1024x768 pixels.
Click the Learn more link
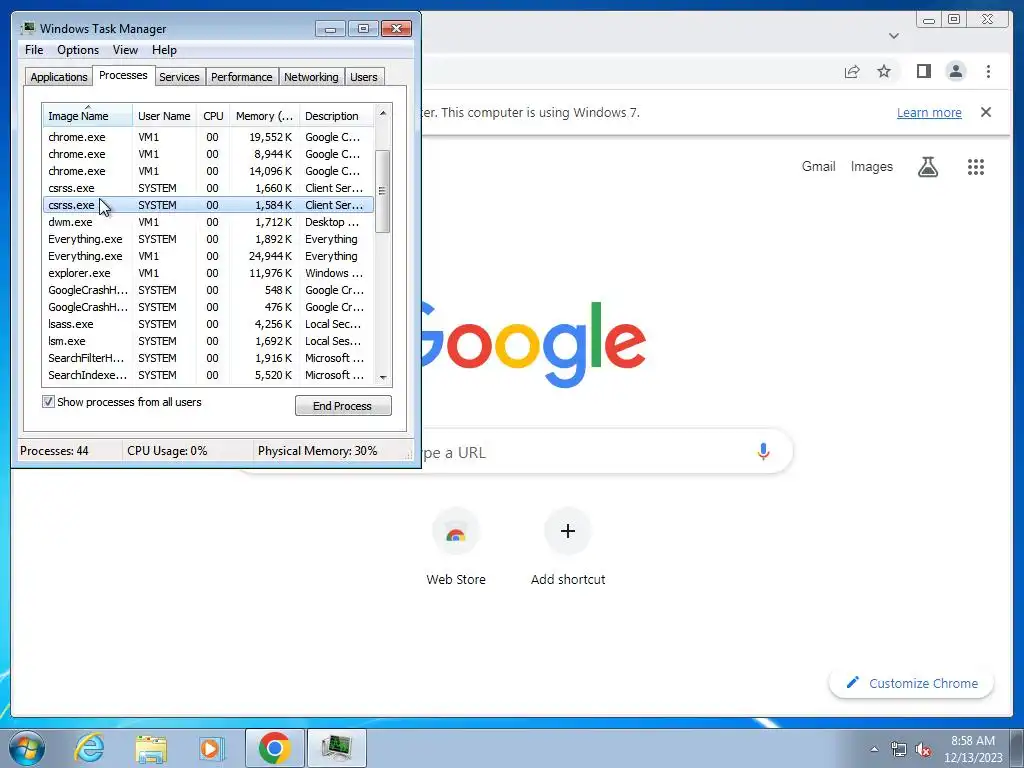tap(929, 112)
